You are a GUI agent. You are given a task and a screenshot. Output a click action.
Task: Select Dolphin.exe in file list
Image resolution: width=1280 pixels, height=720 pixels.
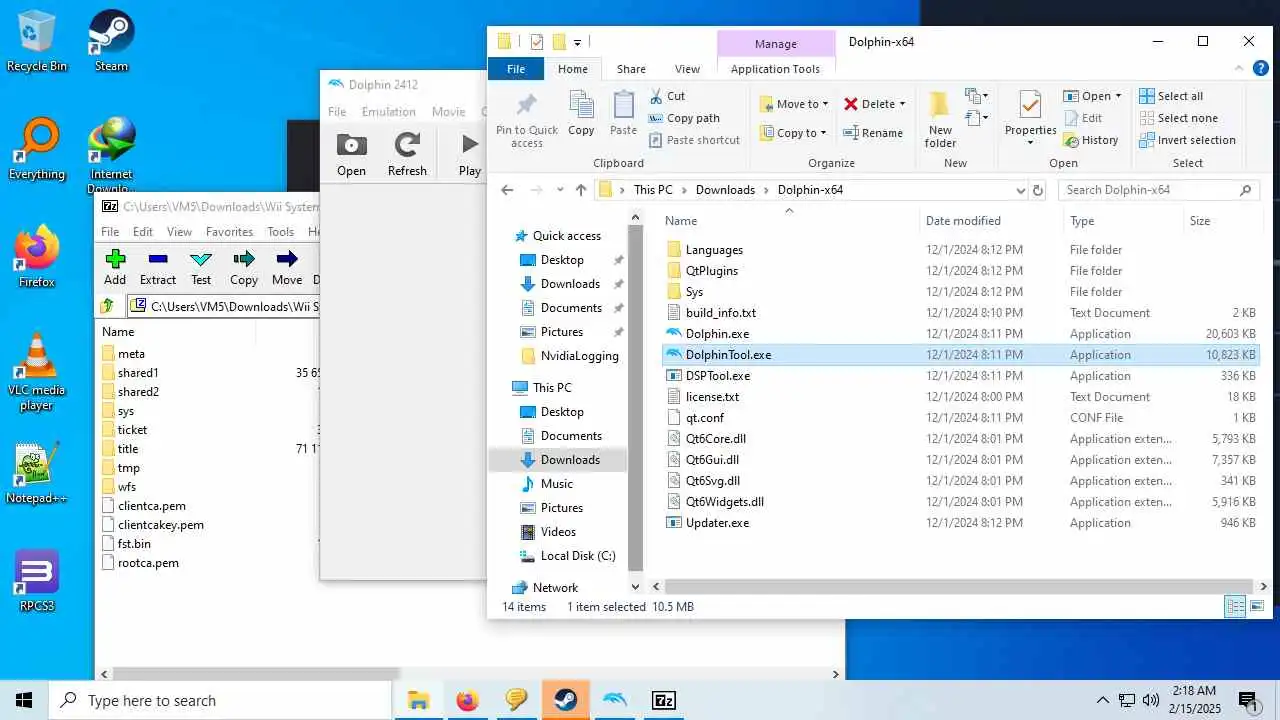click(x=717, y=334)
